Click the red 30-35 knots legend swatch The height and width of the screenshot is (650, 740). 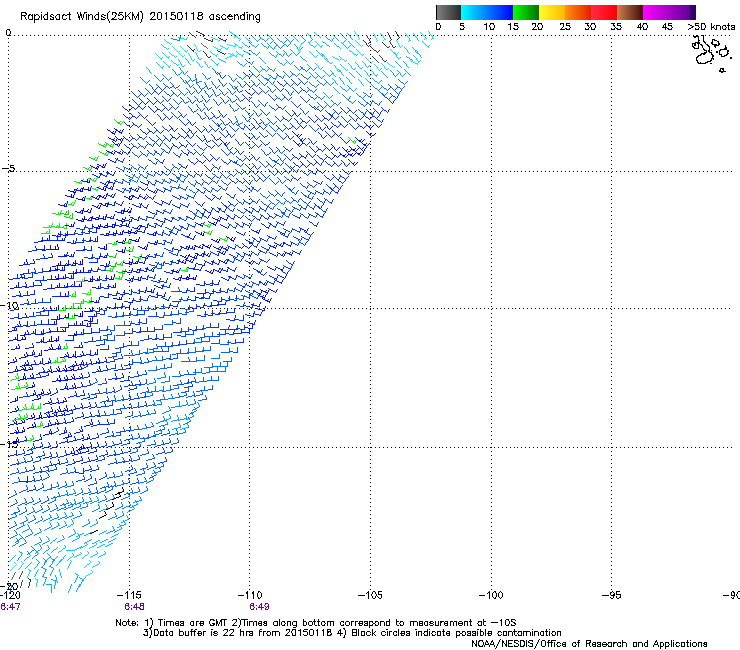click(604, 12)
